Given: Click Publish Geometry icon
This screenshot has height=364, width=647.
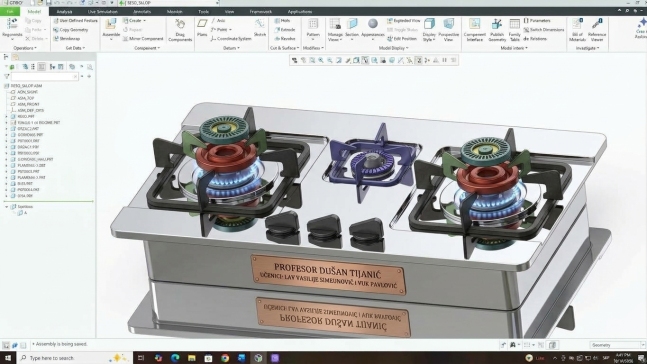Looking at the screenshot, I should [x=497, y=24].
